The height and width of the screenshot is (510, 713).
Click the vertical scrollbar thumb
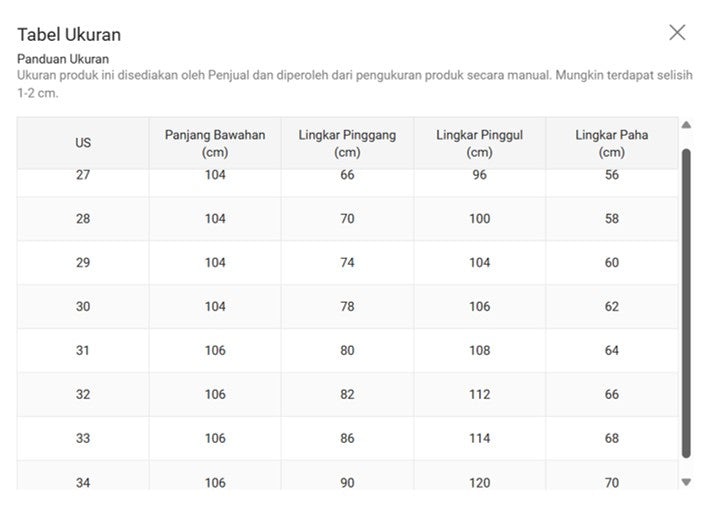coord(686,303)
